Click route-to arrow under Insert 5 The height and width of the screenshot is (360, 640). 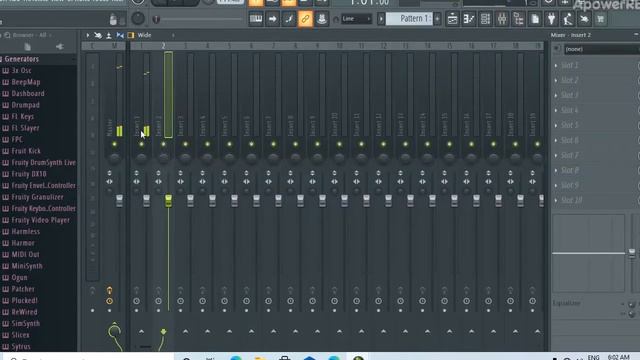click(x=229, y=331)
